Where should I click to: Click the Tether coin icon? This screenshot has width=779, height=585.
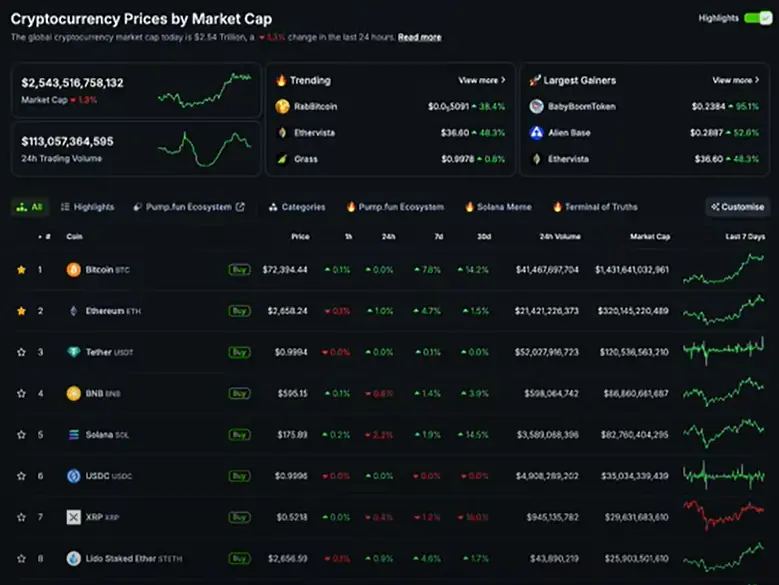[x=74, y=352]
